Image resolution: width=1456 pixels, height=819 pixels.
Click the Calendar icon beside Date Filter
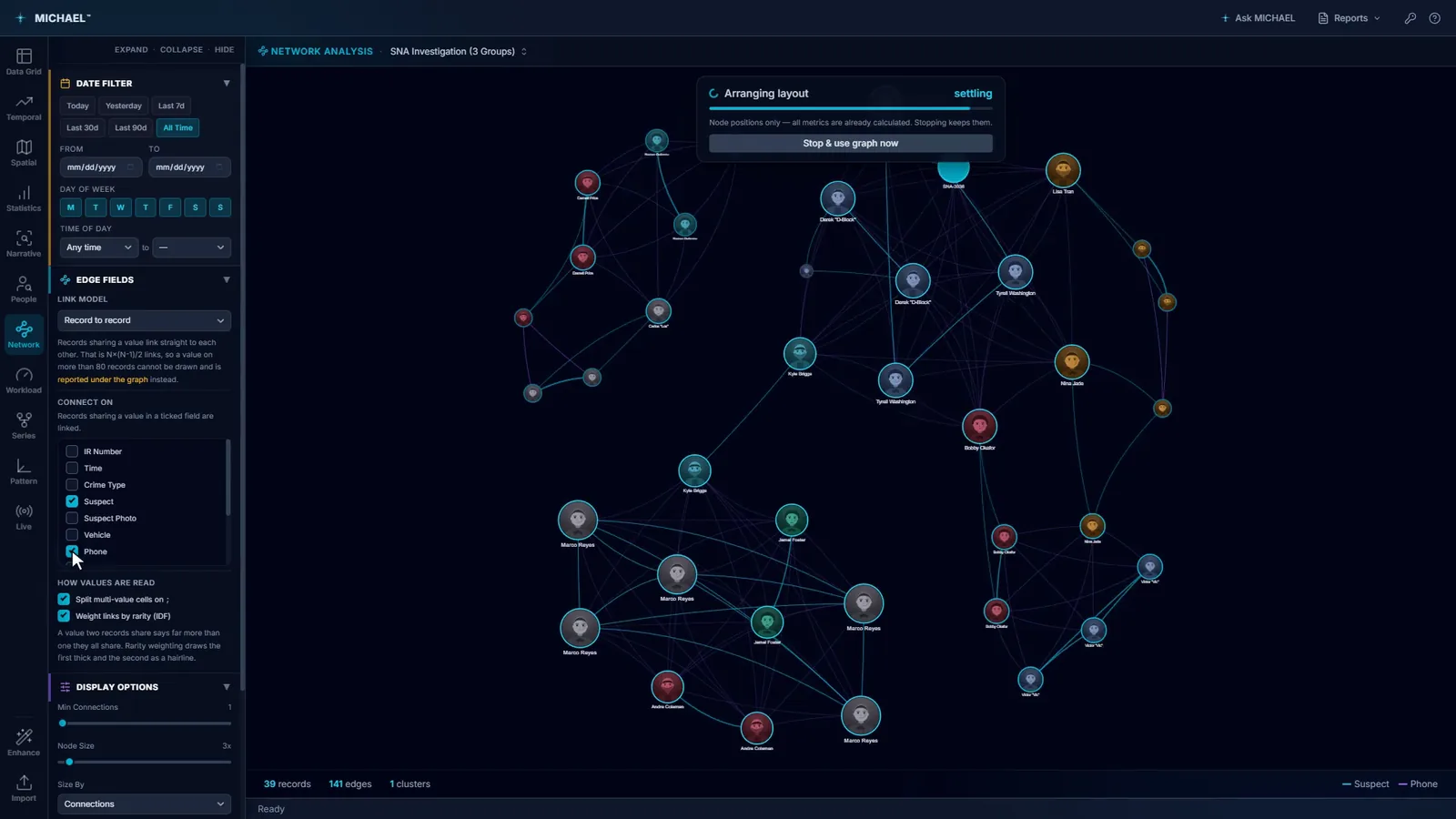click(x=66, y=84)
